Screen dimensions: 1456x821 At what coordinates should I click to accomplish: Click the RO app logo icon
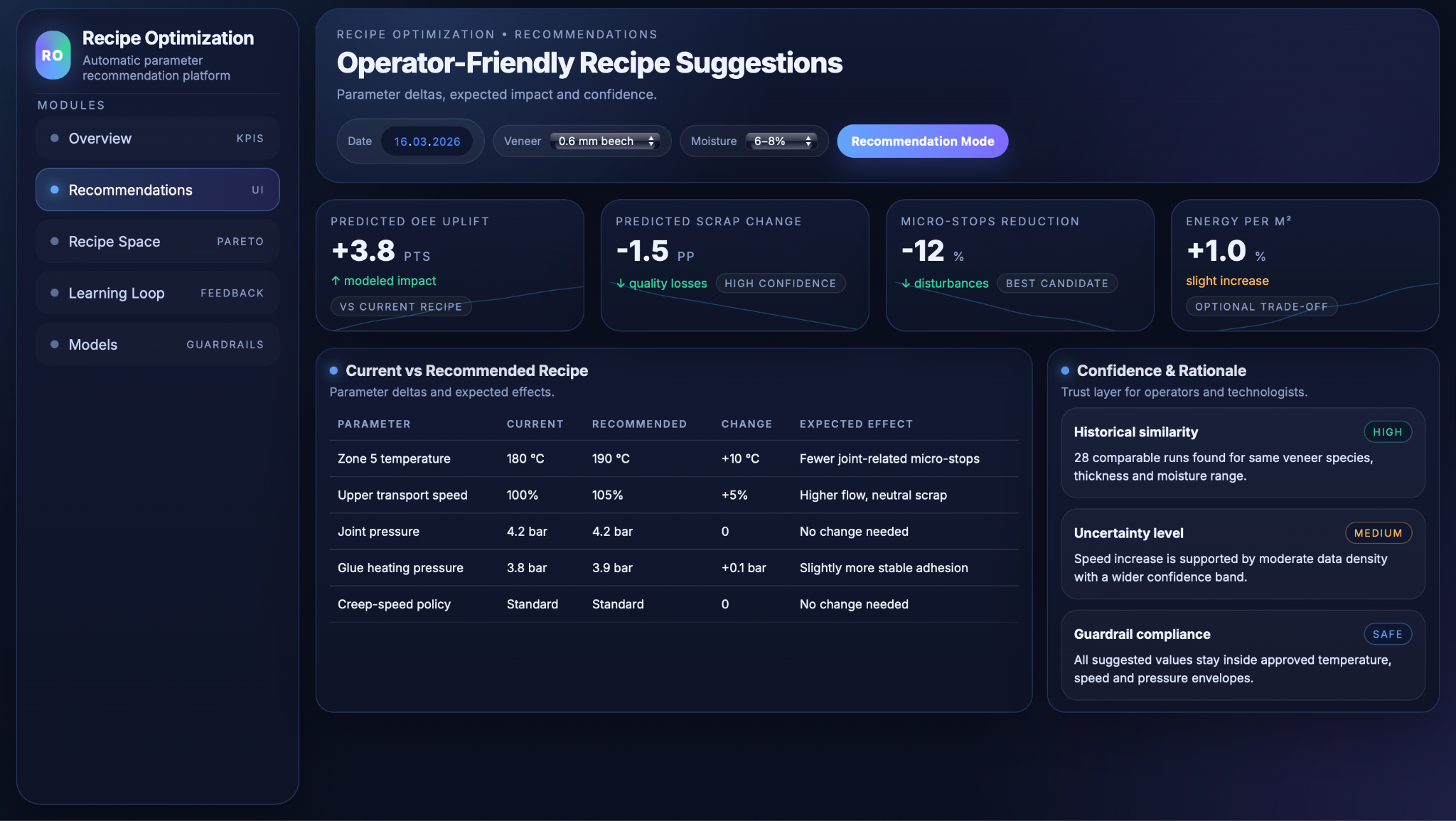pos(53,55)
